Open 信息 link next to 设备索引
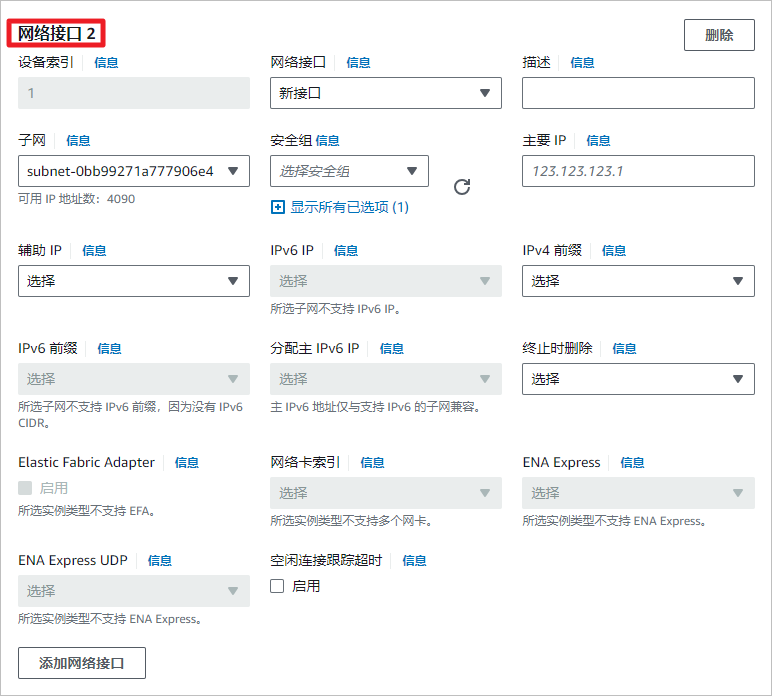Screen dimensions: 772x696 tap(106, 63)
